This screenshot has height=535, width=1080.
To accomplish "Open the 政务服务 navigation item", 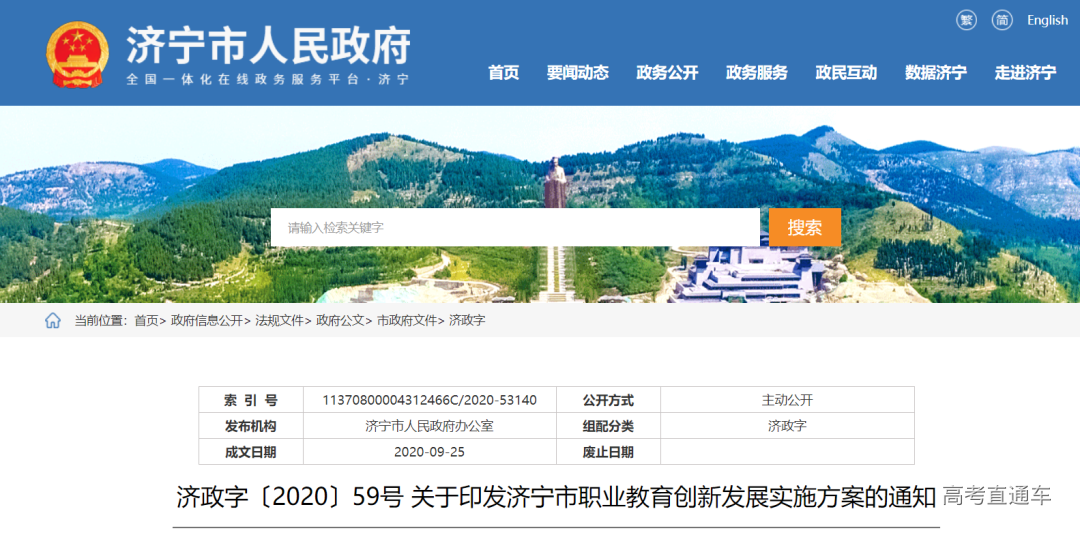I will click(x=756, y=73).
